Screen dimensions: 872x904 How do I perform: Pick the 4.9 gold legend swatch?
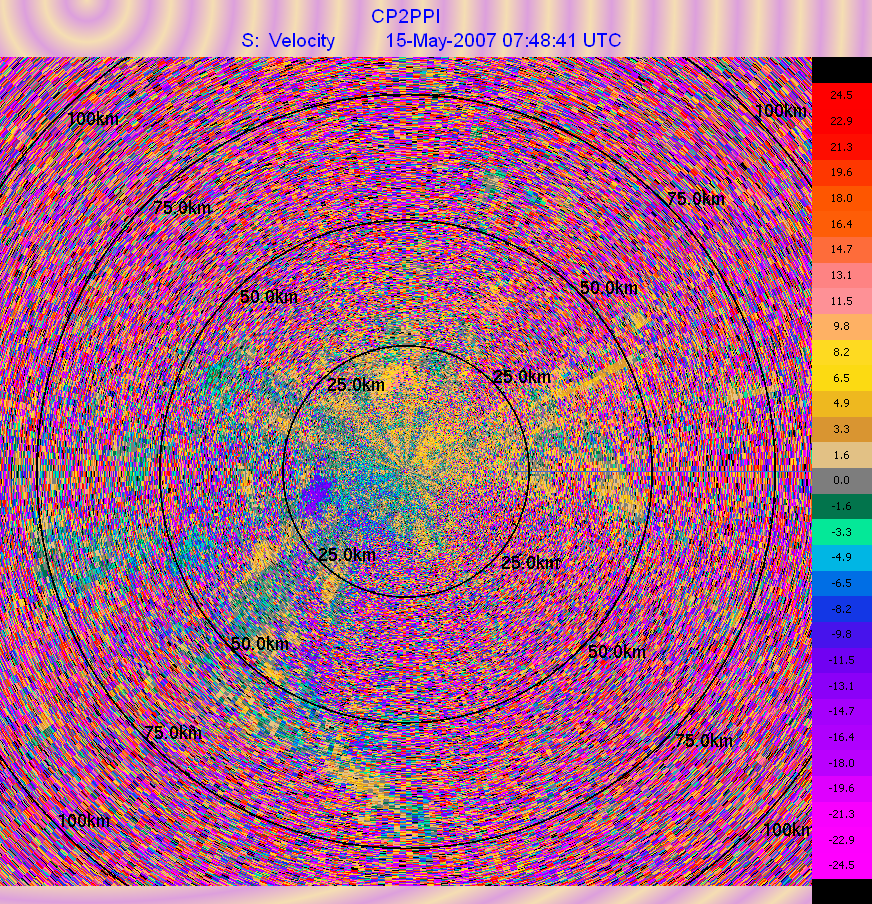click(841, 403)
